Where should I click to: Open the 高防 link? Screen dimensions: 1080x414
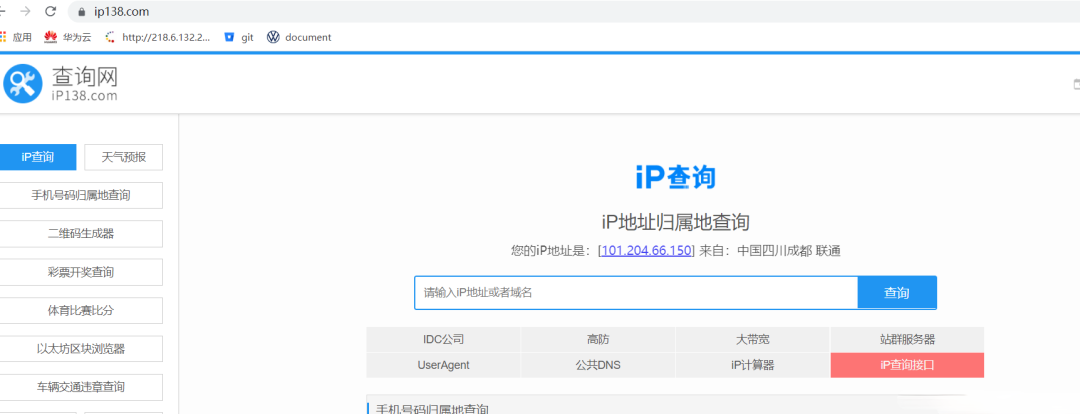point(598,340)
